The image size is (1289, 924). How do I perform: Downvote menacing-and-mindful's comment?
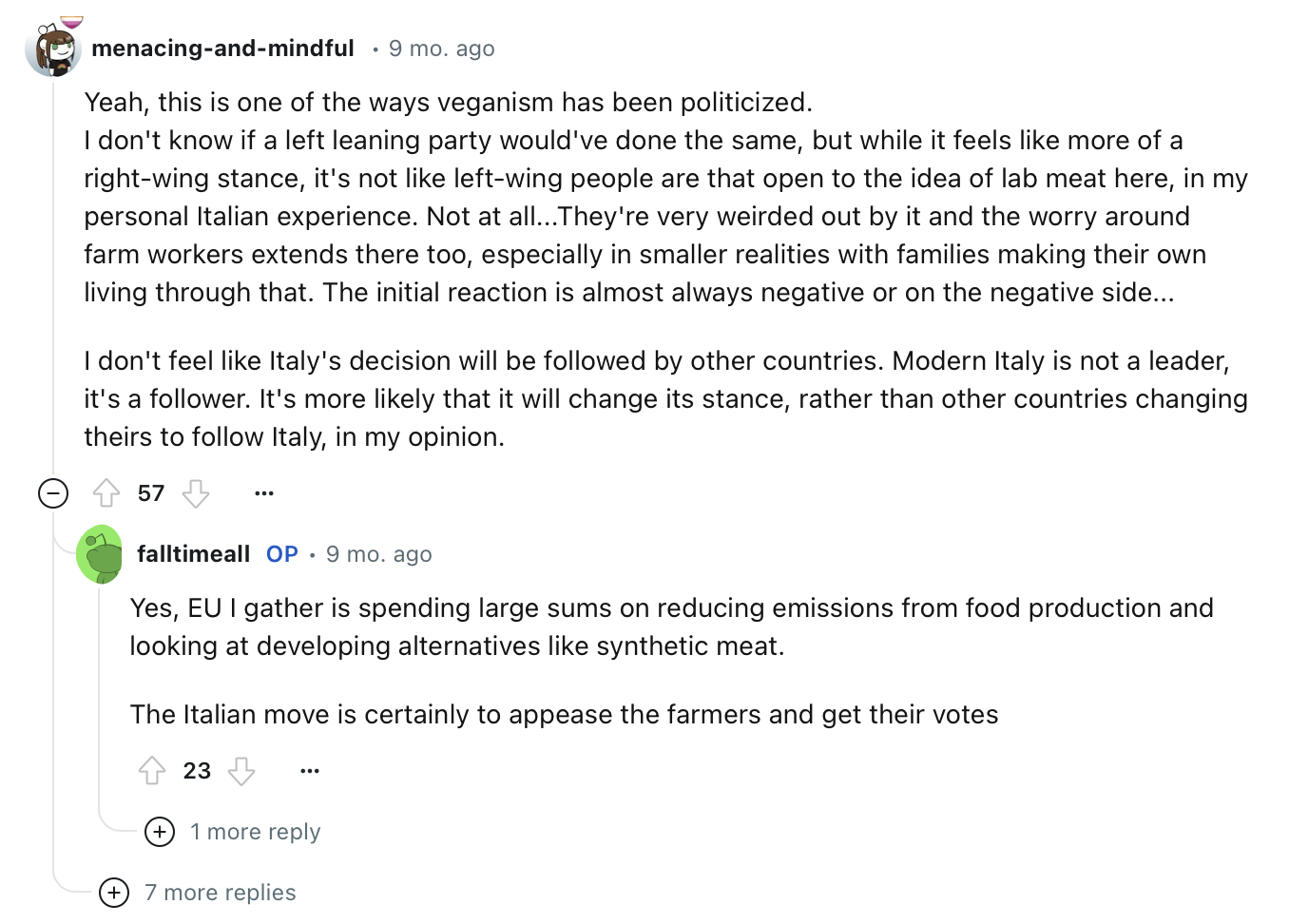tap(196, 493)
